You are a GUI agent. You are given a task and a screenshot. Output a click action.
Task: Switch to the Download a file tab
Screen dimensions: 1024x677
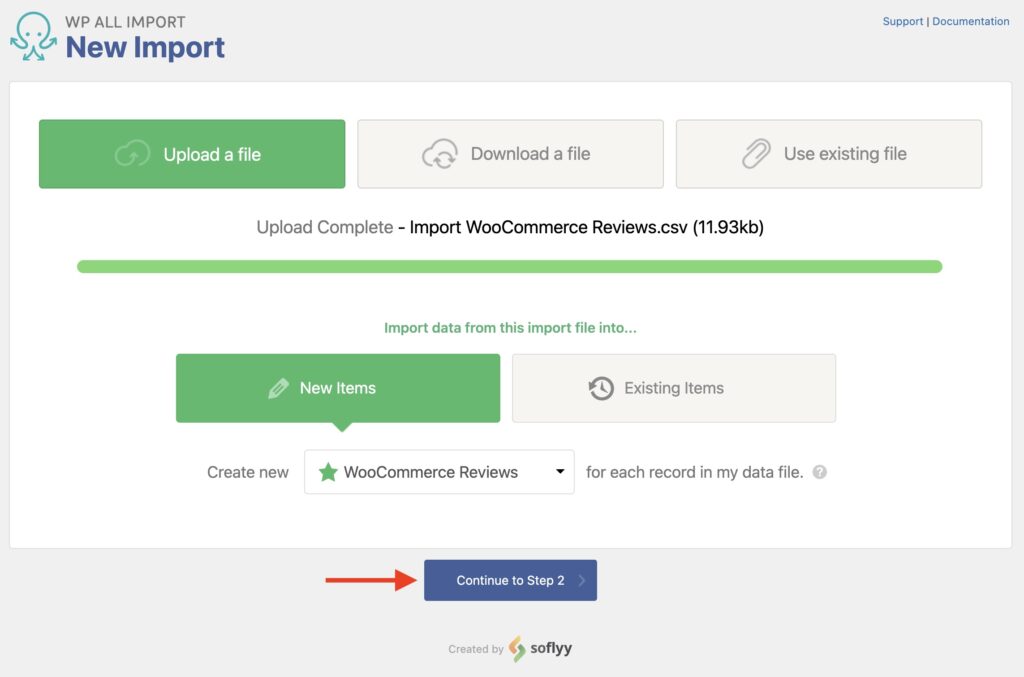(x=510, y=153)
